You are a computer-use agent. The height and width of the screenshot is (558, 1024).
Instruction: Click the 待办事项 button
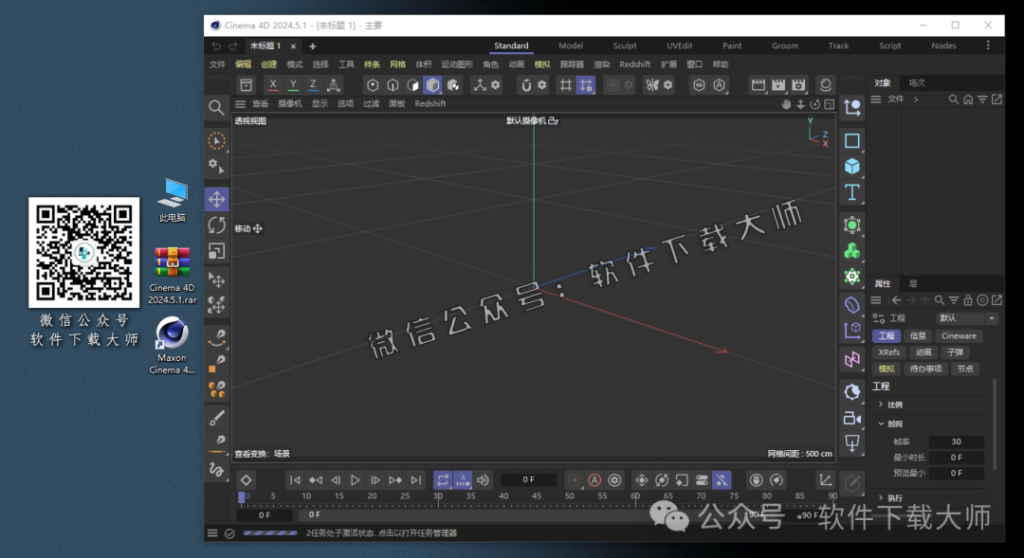point(925,369)
